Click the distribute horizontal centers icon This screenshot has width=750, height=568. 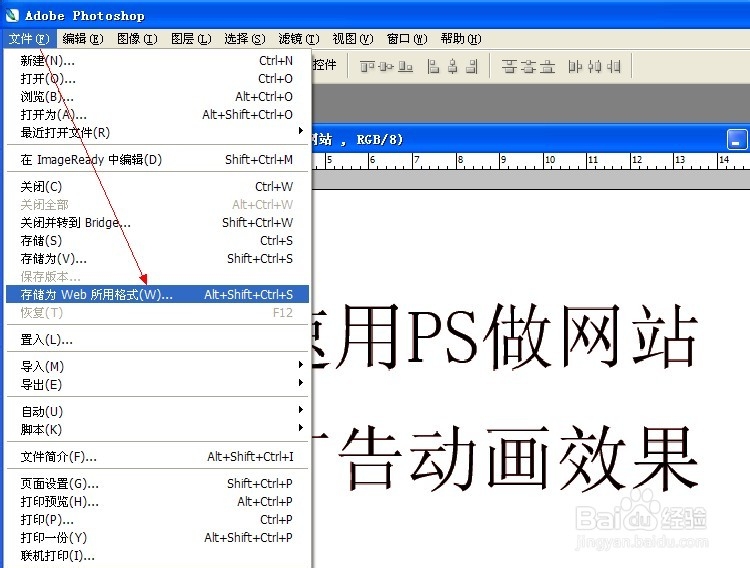pos(595,66)
